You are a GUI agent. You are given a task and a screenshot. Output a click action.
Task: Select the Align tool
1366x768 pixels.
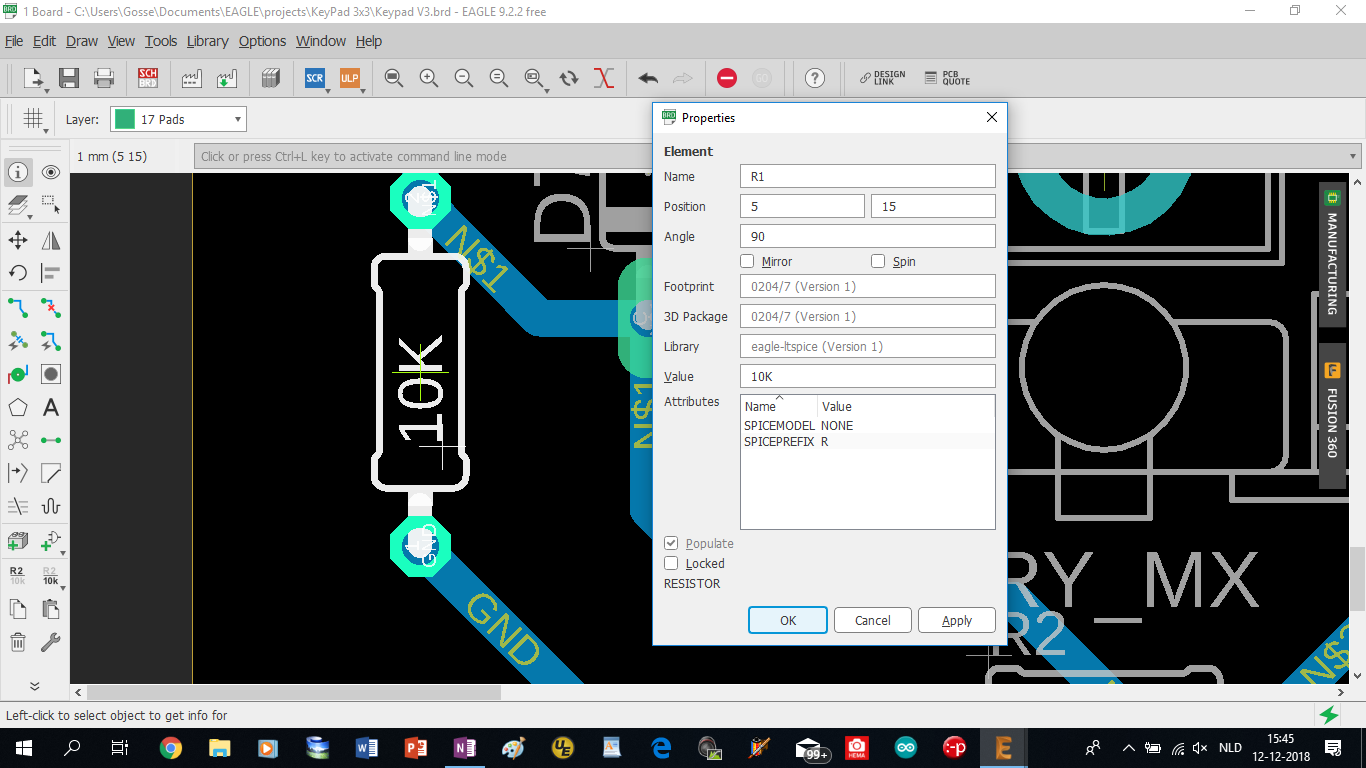[51, 273]
